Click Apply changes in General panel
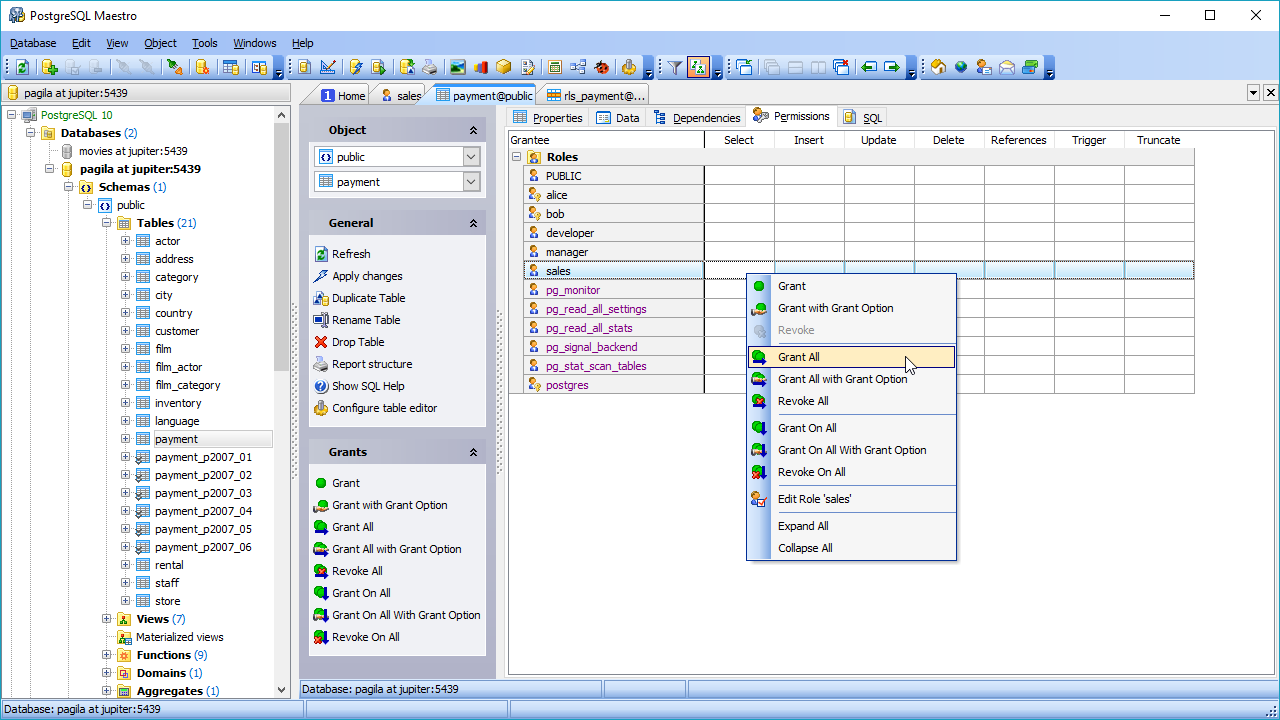Viewport: 1280px width, 720px height. [367, 276]
